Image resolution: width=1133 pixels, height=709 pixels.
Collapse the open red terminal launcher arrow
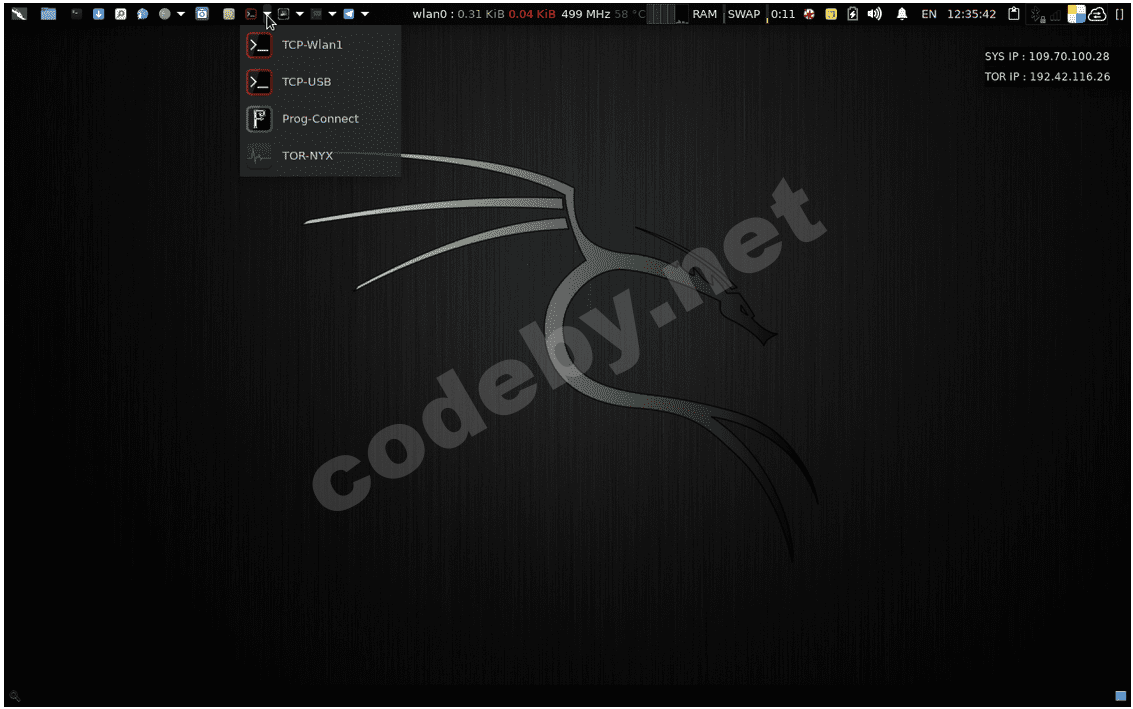(267, 14)
